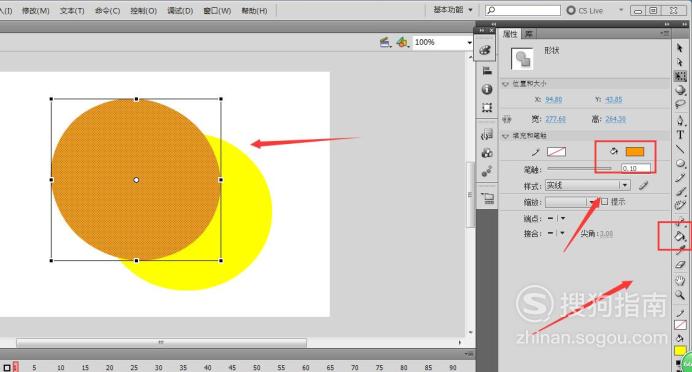Select the Hand tool
The width and height of the screenshot is (692, 372).
[680, 280]
